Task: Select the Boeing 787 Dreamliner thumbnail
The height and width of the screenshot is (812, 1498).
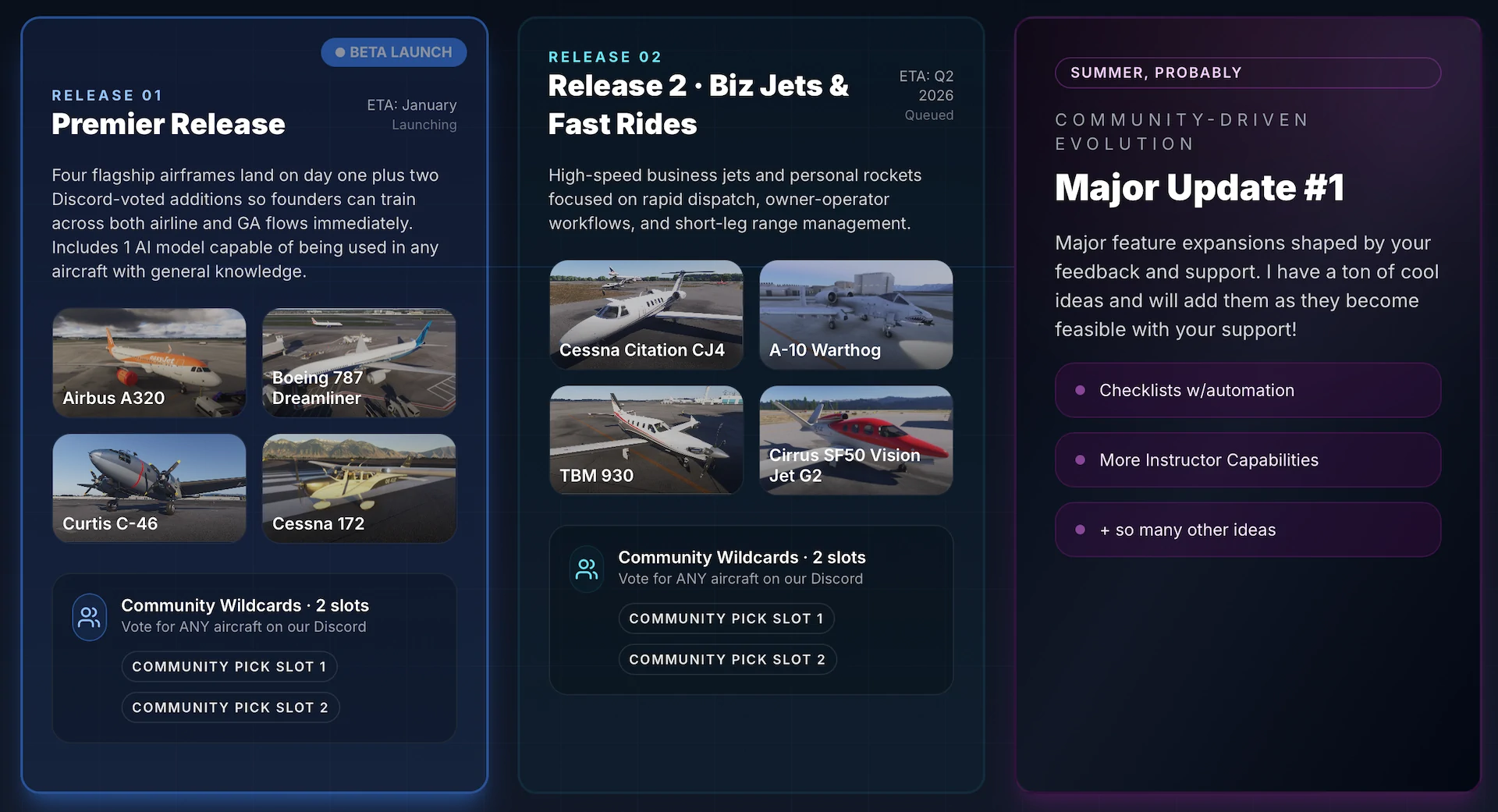Action: point(359,362)
